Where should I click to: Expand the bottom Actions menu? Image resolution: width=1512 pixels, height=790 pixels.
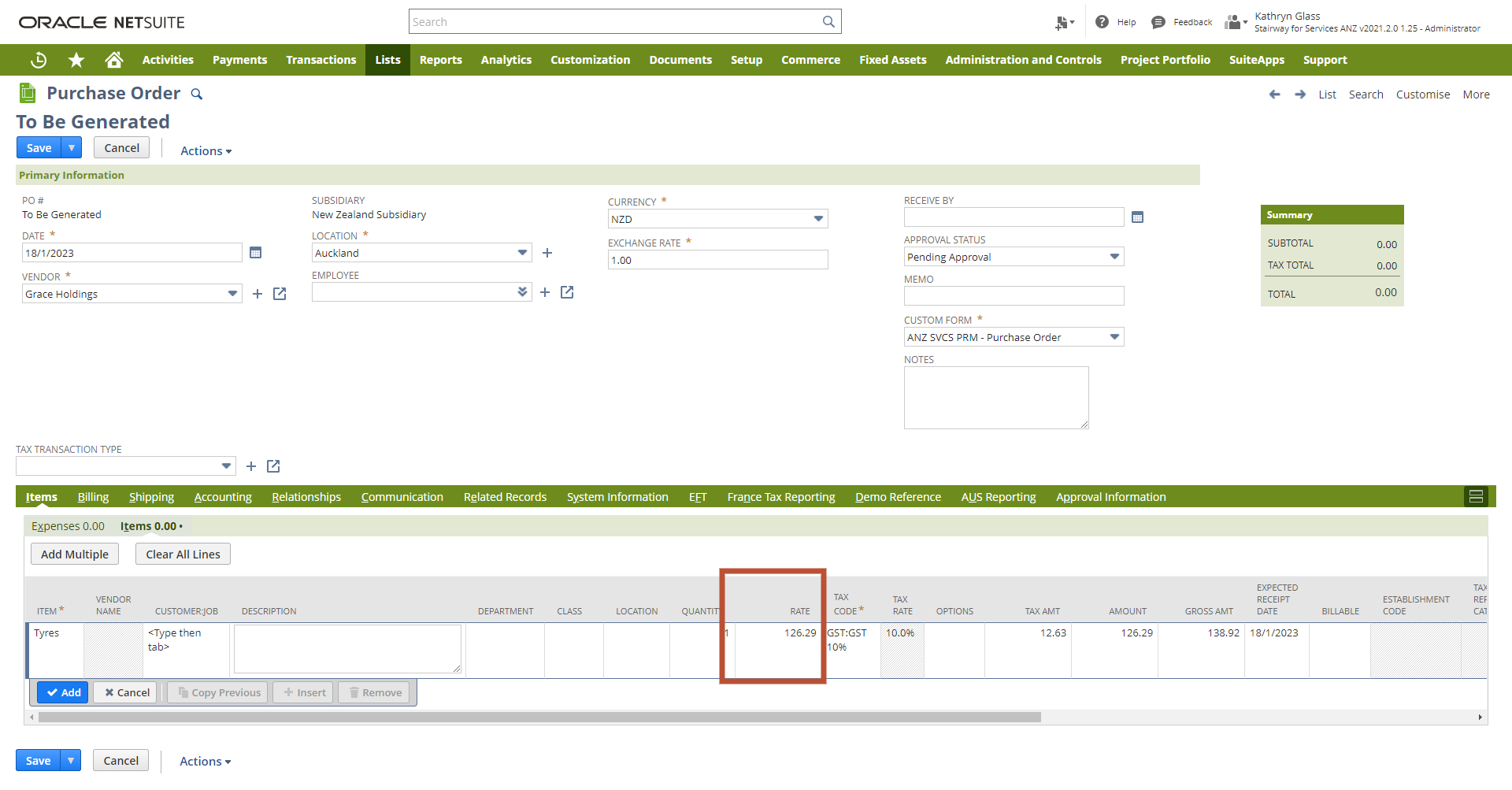(x=205, y=762)
